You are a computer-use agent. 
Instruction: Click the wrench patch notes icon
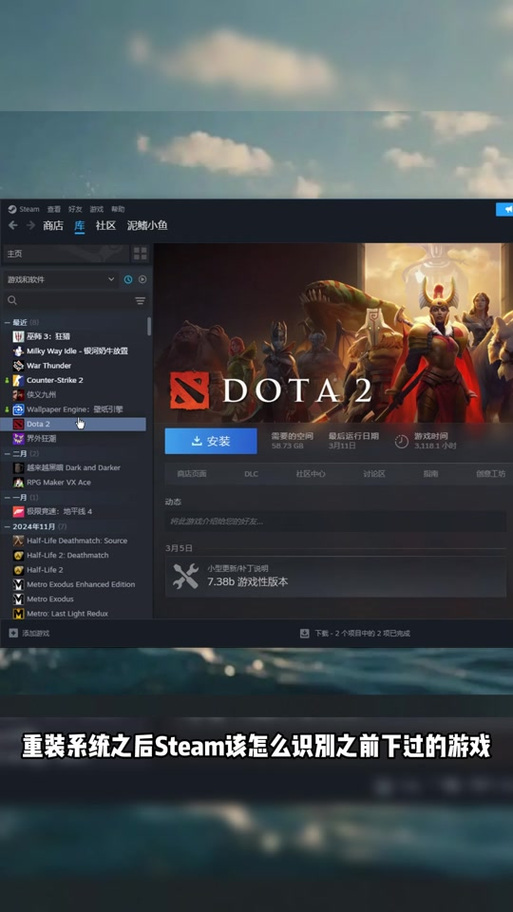pos(186,576)
